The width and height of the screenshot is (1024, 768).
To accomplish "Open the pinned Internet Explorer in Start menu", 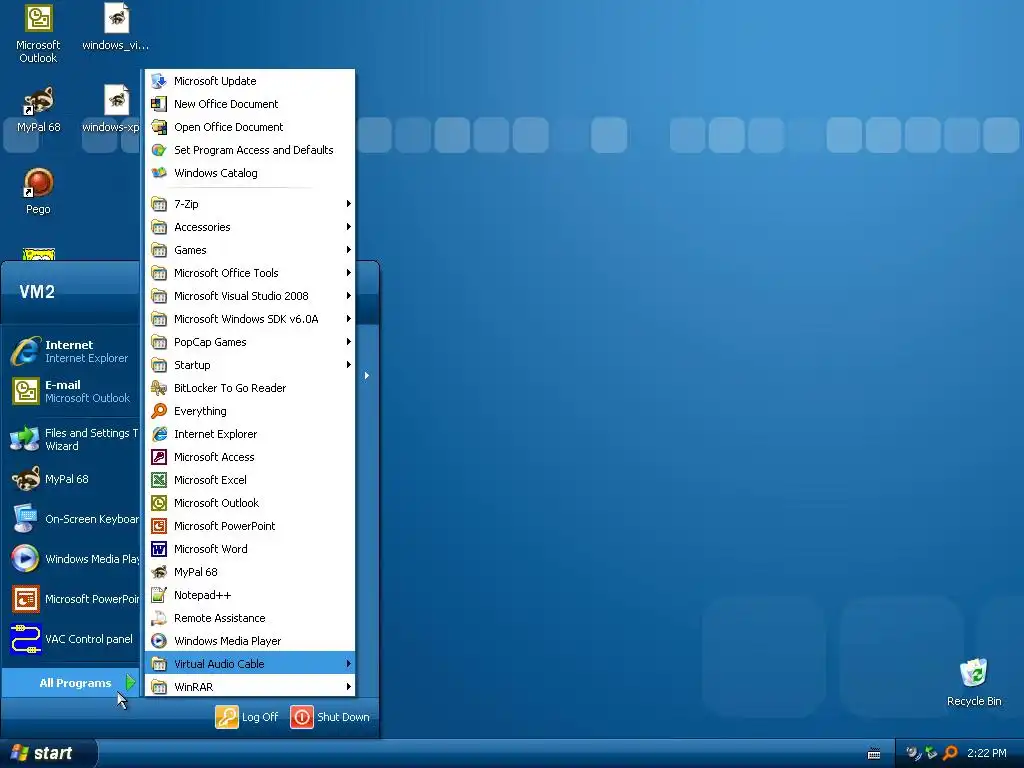I will coord(72,351).
